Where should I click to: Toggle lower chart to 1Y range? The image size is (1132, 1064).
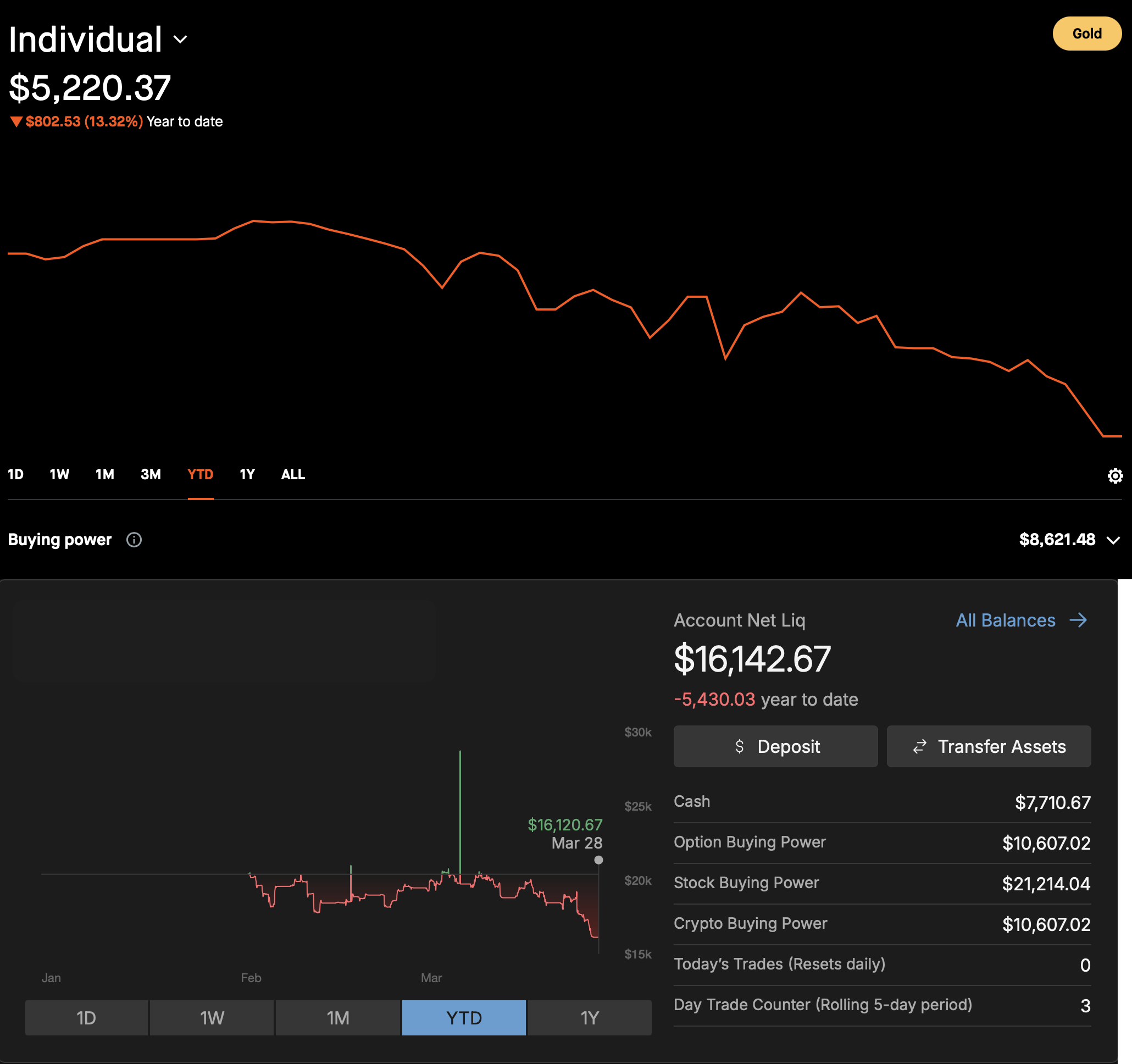click(589, 1017)
